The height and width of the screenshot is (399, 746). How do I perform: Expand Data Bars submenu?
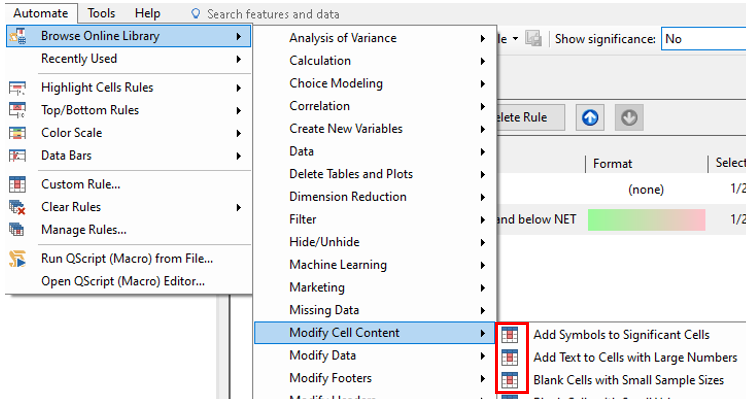coord(128,156)
